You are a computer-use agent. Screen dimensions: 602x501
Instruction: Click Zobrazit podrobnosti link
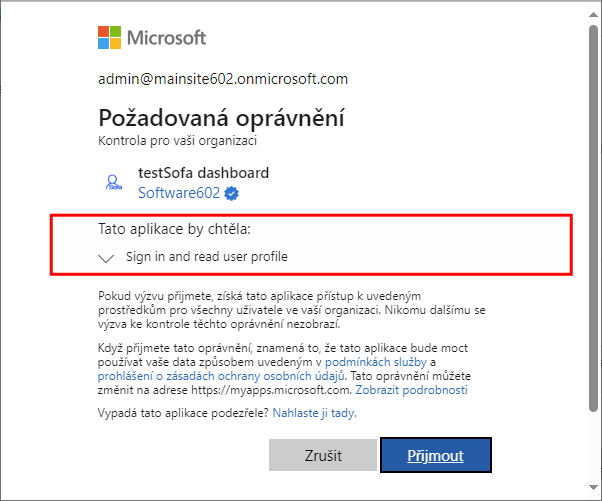pos(412,390)
